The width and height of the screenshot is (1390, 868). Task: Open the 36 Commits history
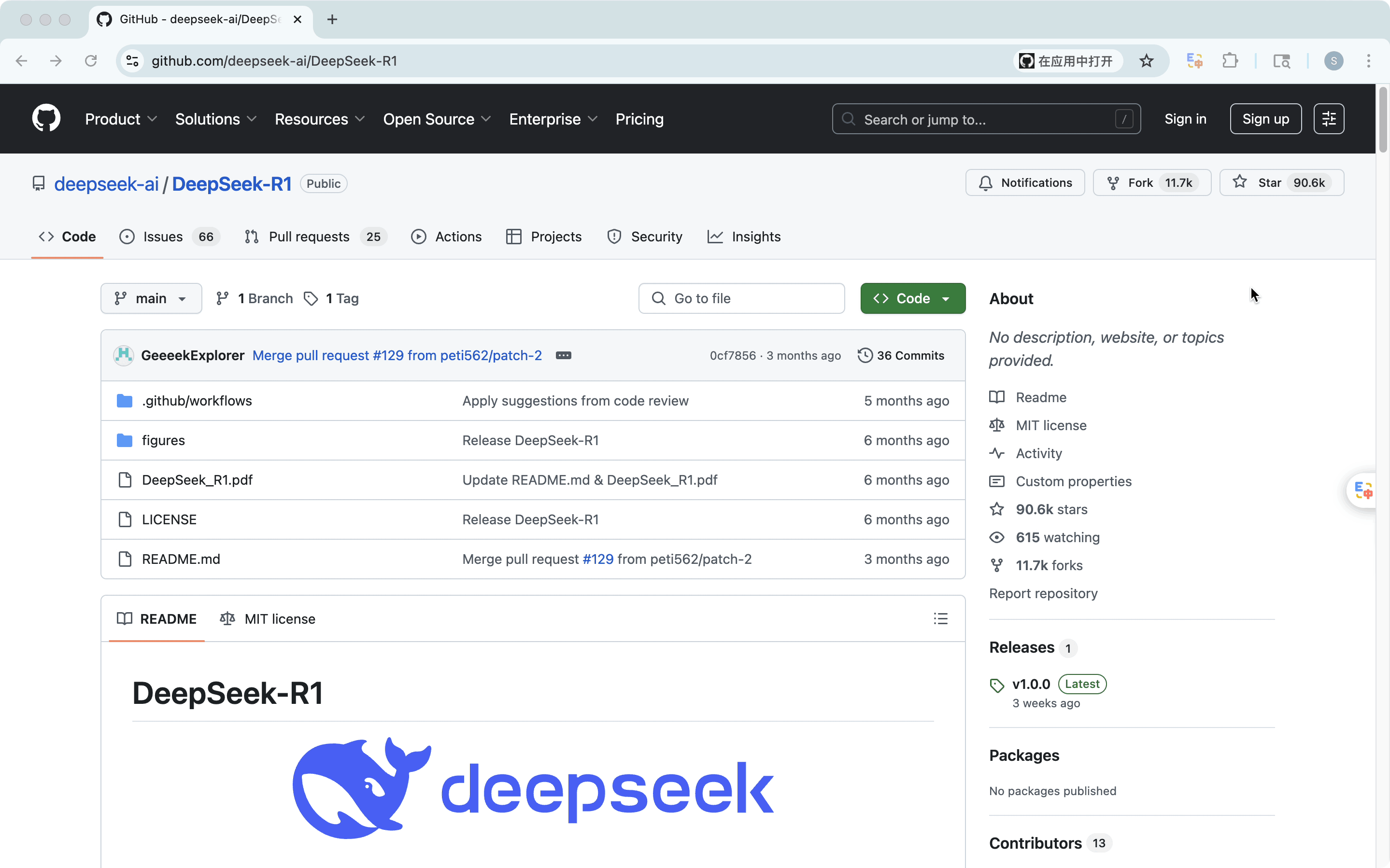(x=901, y=355)
